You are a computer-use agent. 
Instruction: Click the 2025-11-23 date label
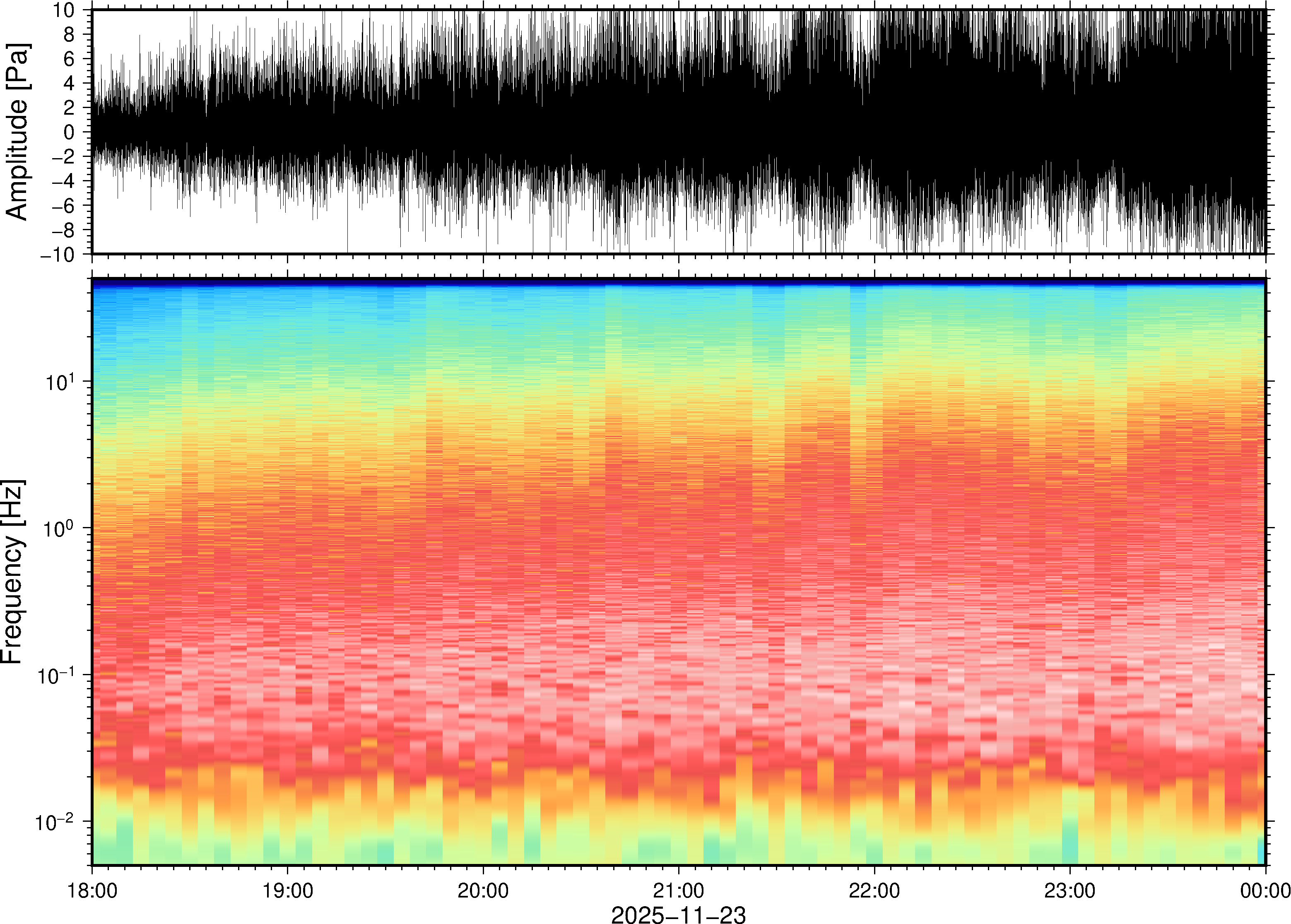(x=678, y=914)
